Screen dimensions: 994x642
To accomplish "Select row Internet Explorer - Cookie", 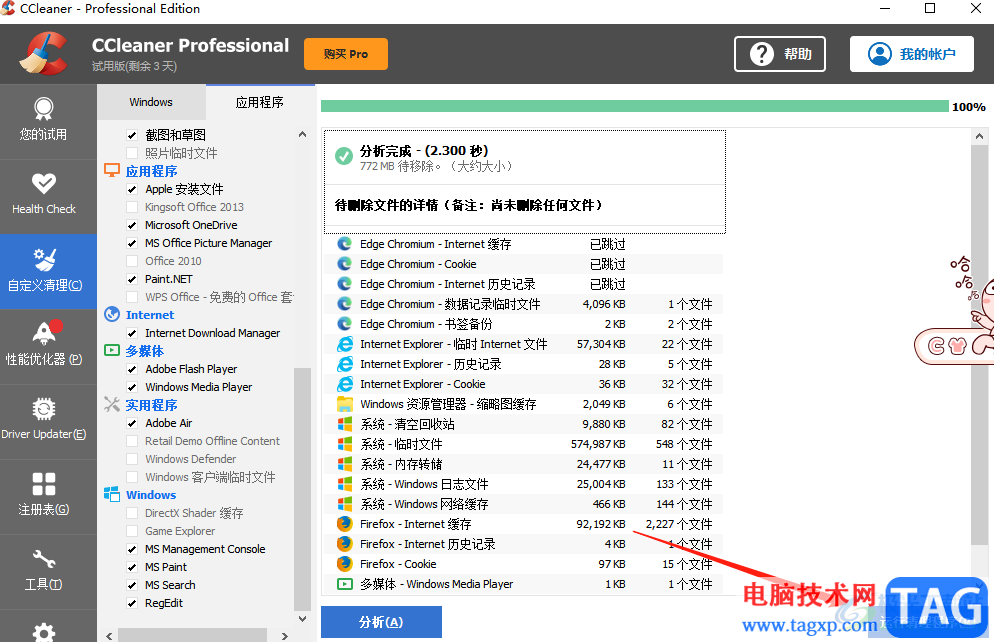I will click(524, 384).
